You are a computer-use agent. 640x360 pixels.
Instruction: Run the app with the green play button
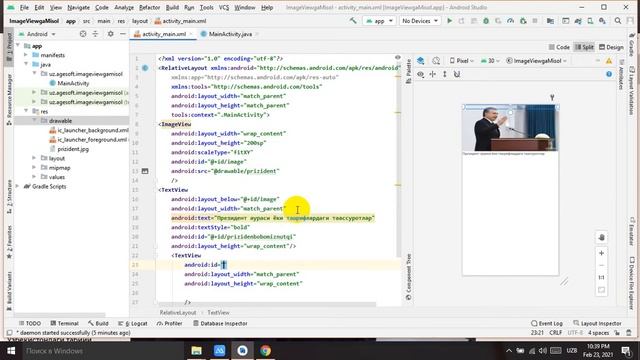point(449,21)
